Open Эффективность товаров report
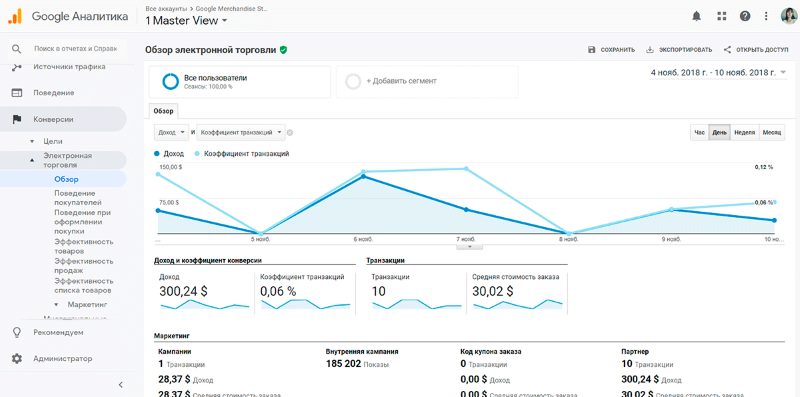 (84, 246)
